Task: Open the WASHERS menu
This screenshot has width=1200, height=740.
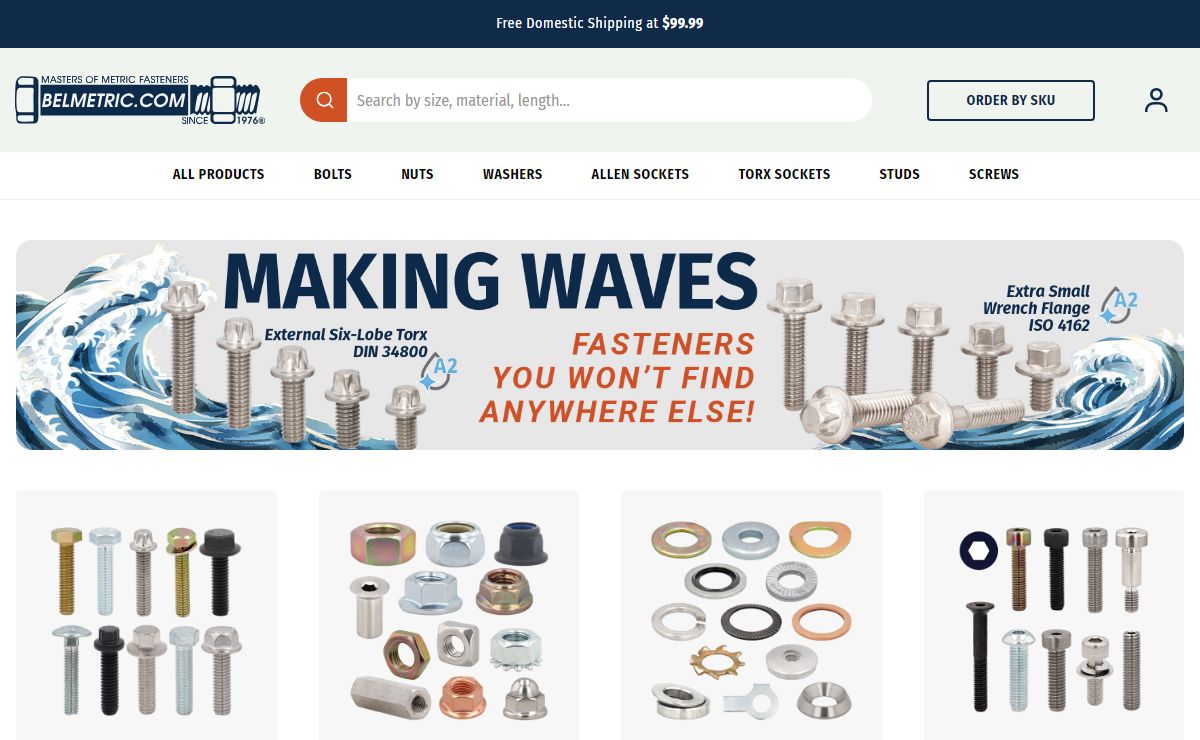Action: pos(512,174)
